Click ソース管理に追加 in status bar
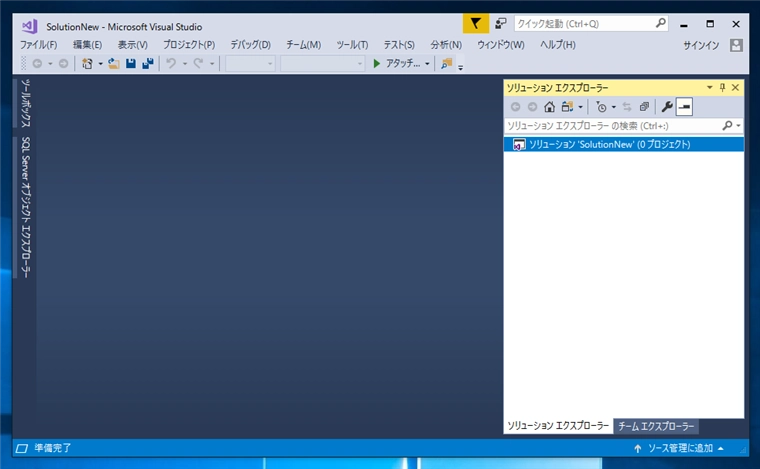 click(679, 448)
